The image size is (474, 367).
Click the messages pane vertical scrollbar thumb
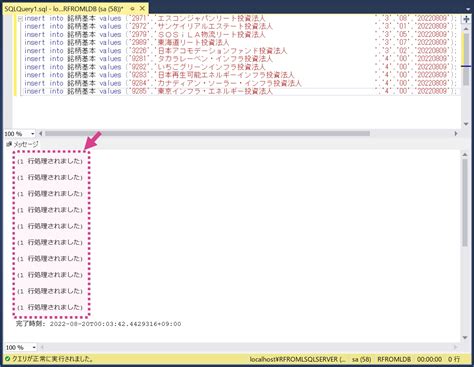click(465, 203)
